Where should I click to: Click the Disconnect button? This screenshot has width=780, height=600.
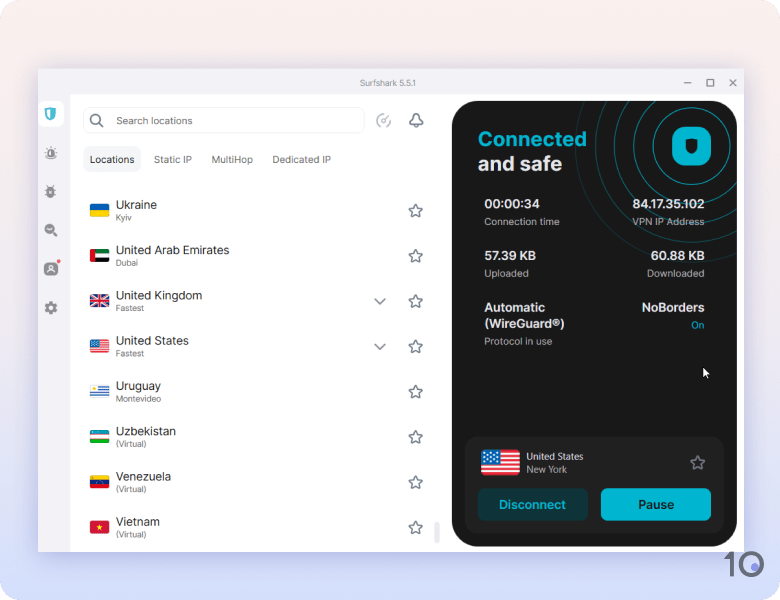[x=533, y=504]
